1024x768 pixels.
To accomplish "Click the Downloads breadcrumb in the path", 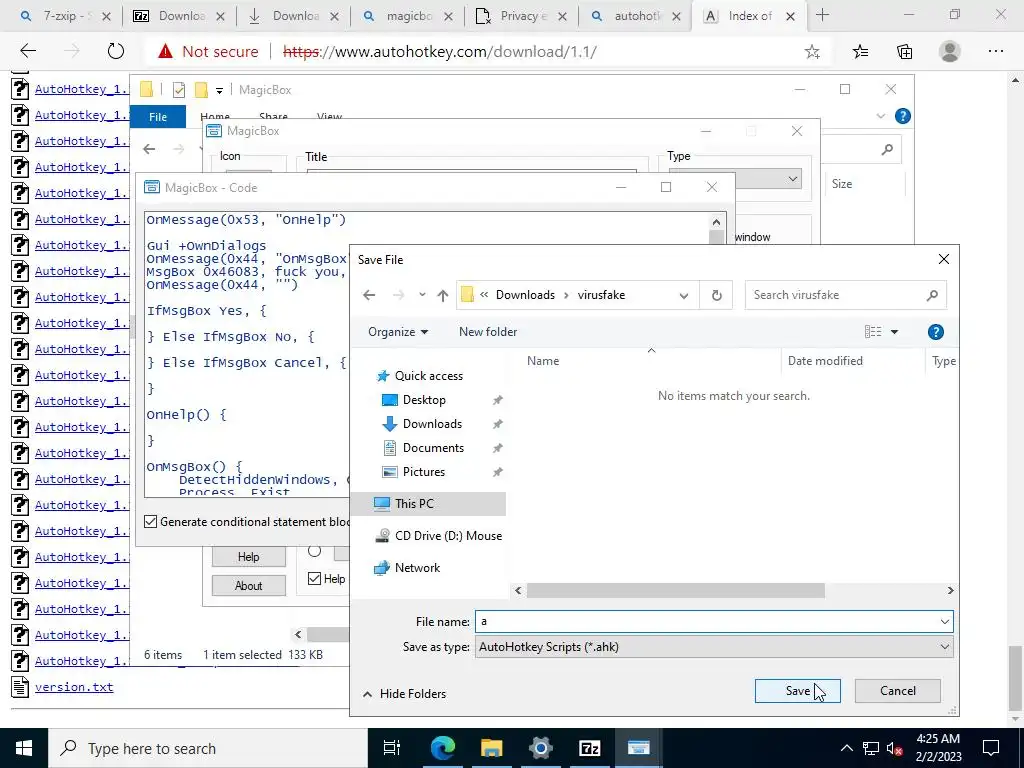I will coord(525,295).
